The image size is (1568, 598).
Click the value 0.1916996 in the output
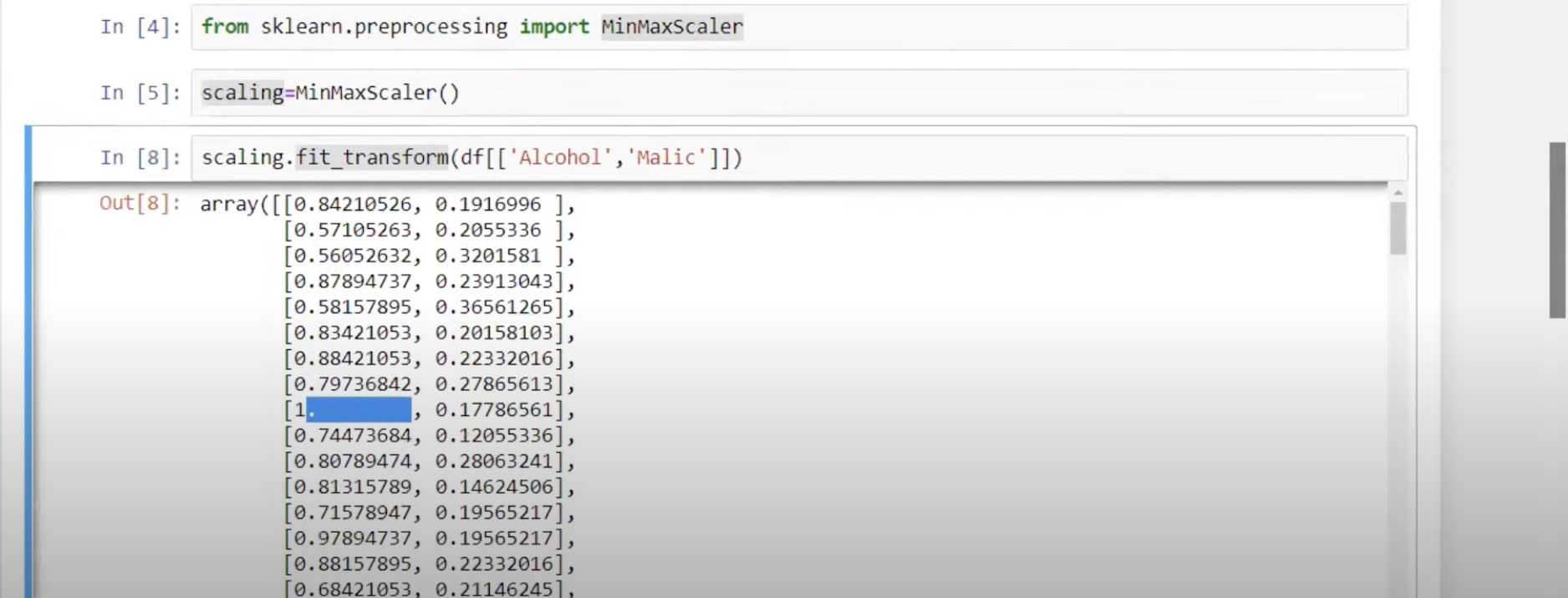[x=488, y=205]
